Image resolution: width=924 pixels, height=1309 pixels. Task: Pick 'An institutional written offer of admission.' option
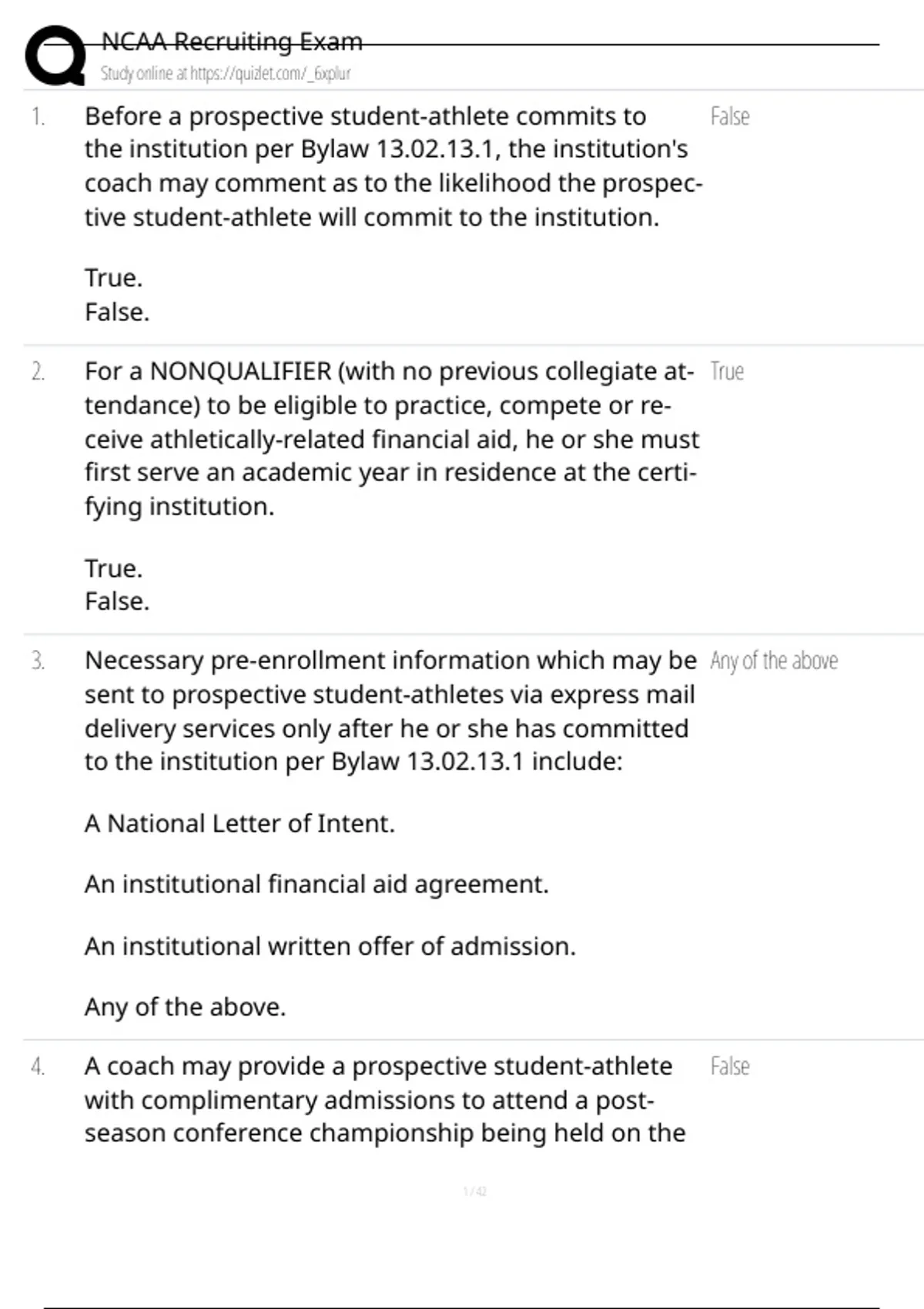tap(330, 946)
